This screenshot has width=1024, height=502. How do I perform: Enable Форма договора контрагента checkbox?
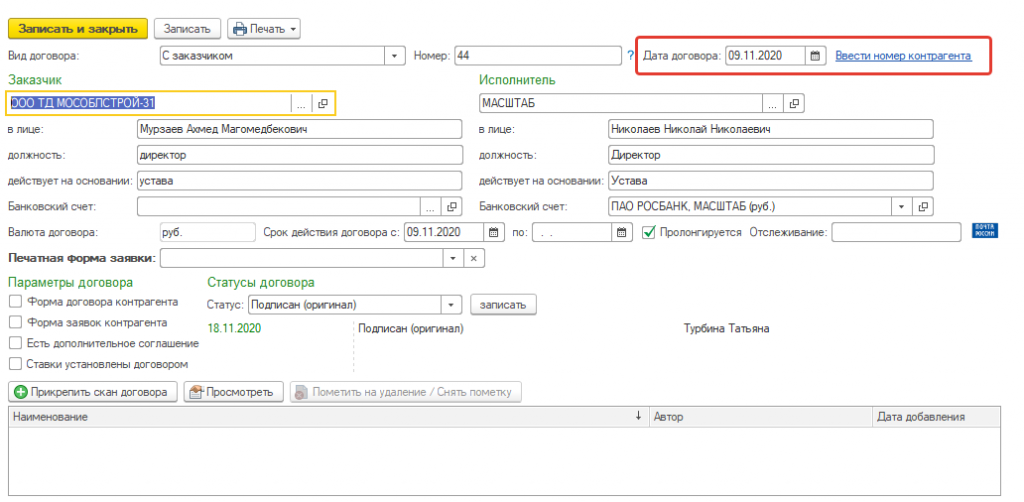[16, 302]
